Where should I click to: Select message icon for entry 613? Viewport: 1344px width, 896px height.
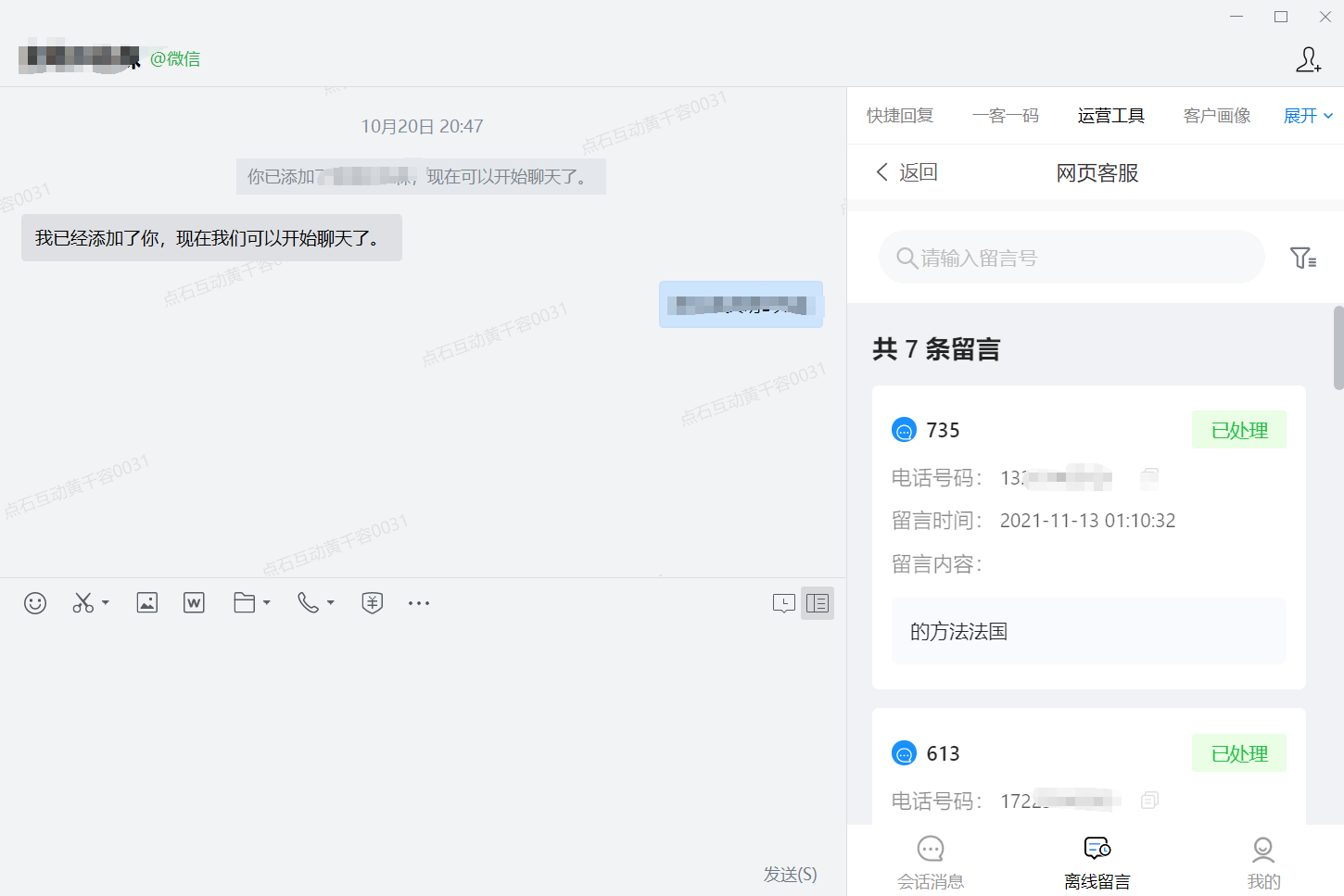click(904, 753)
